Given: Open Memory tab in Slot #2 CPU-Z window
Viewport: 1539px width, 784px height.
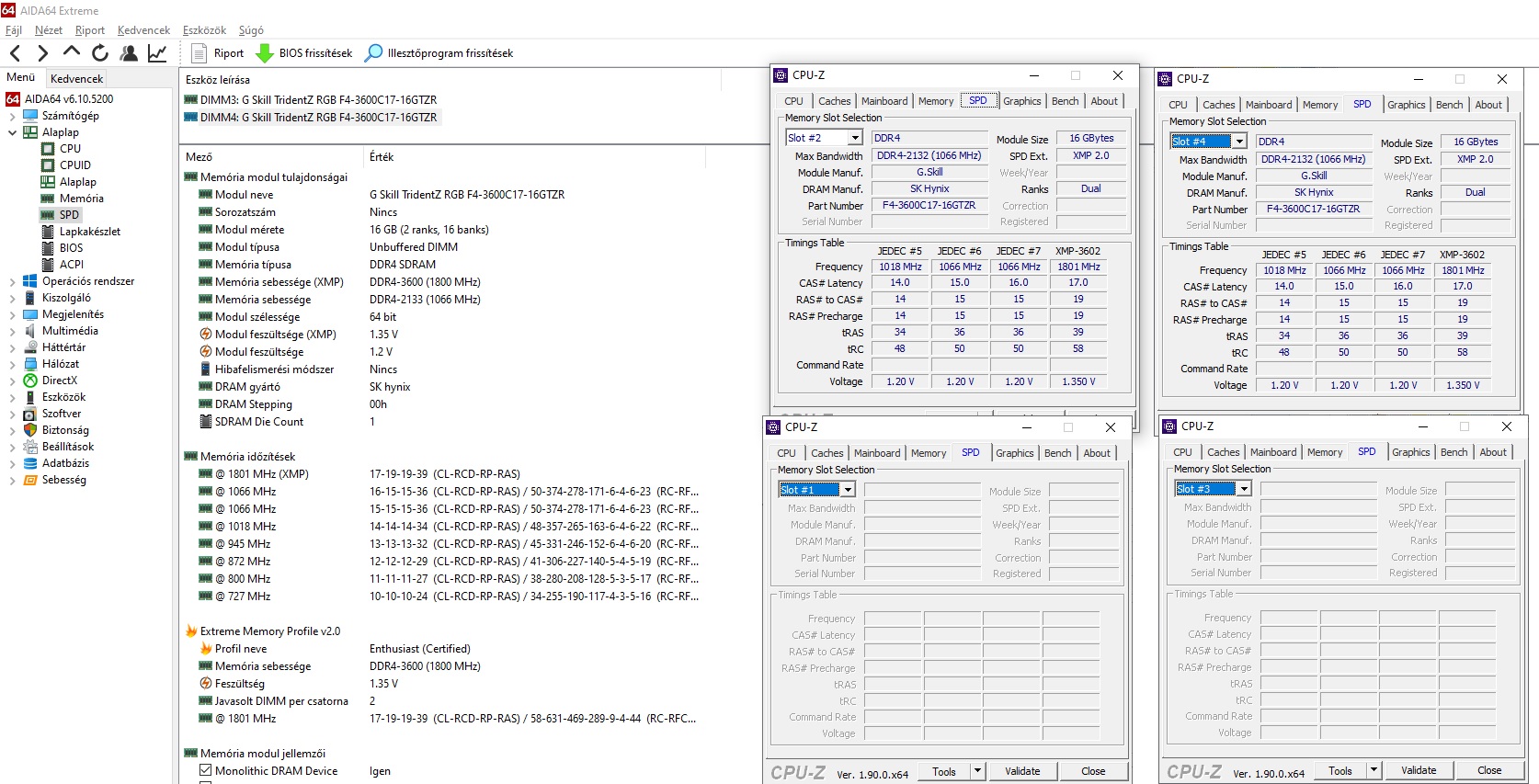Looking at the screenshot, I should click(936, 101).
